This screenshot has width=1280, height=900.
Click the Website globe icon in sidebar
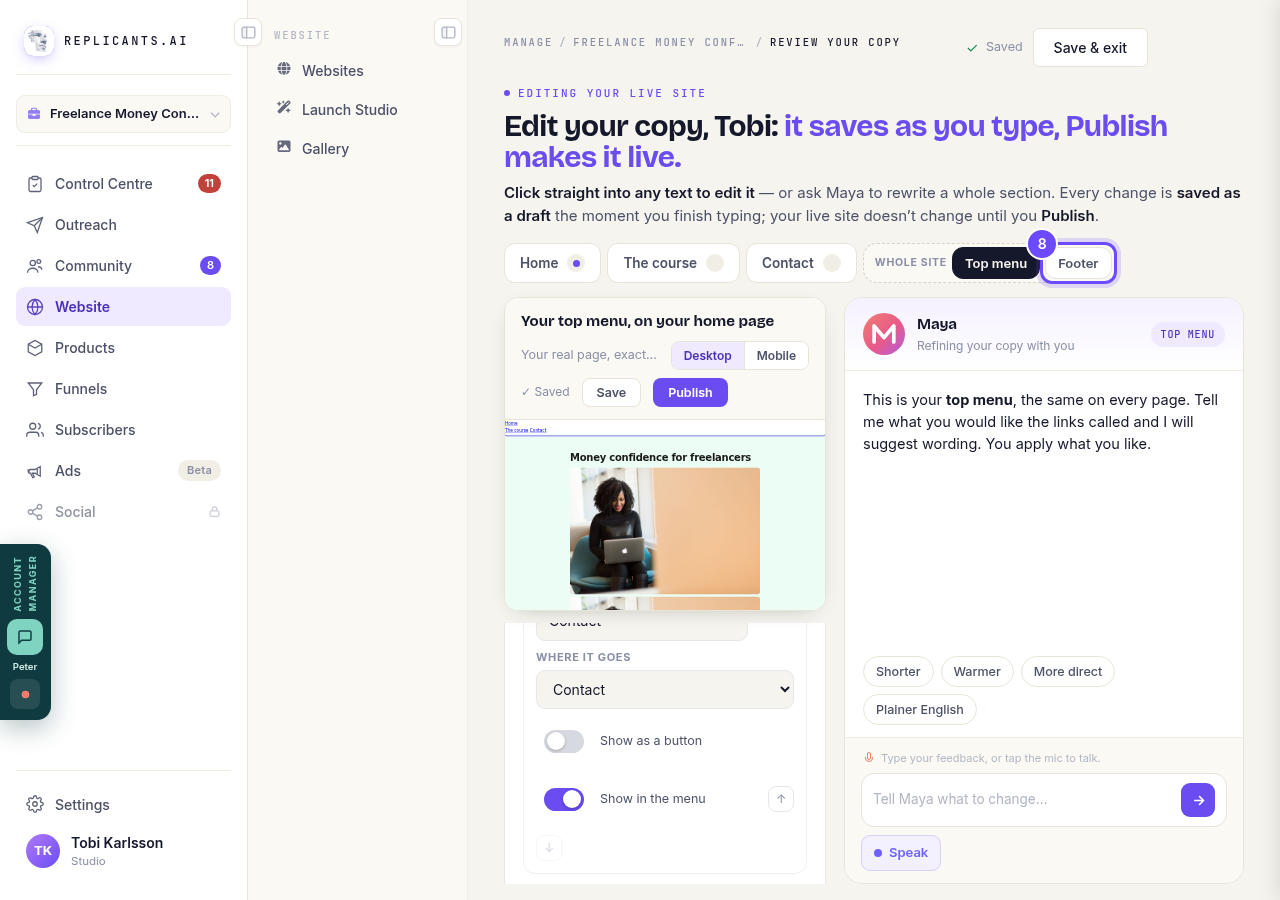click(35, 307)
